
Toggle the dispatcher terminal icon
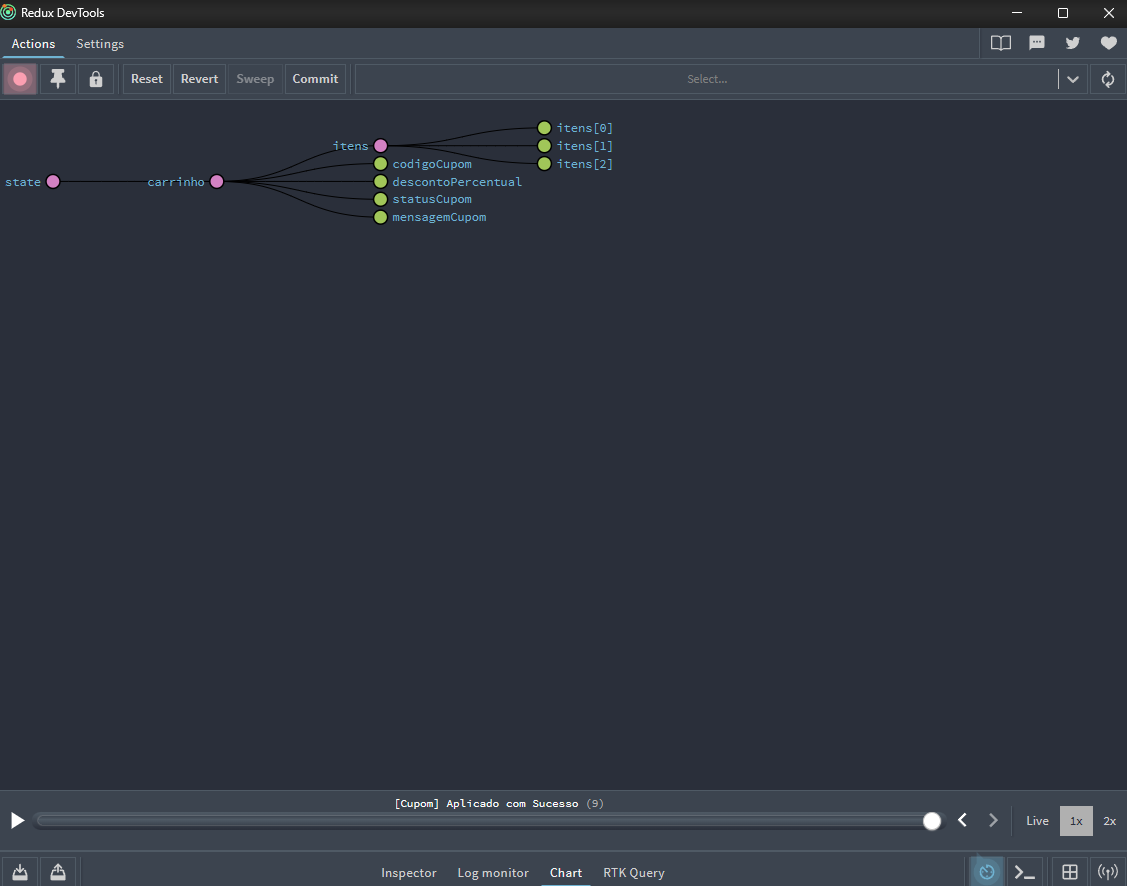(x=1025, y=872)
